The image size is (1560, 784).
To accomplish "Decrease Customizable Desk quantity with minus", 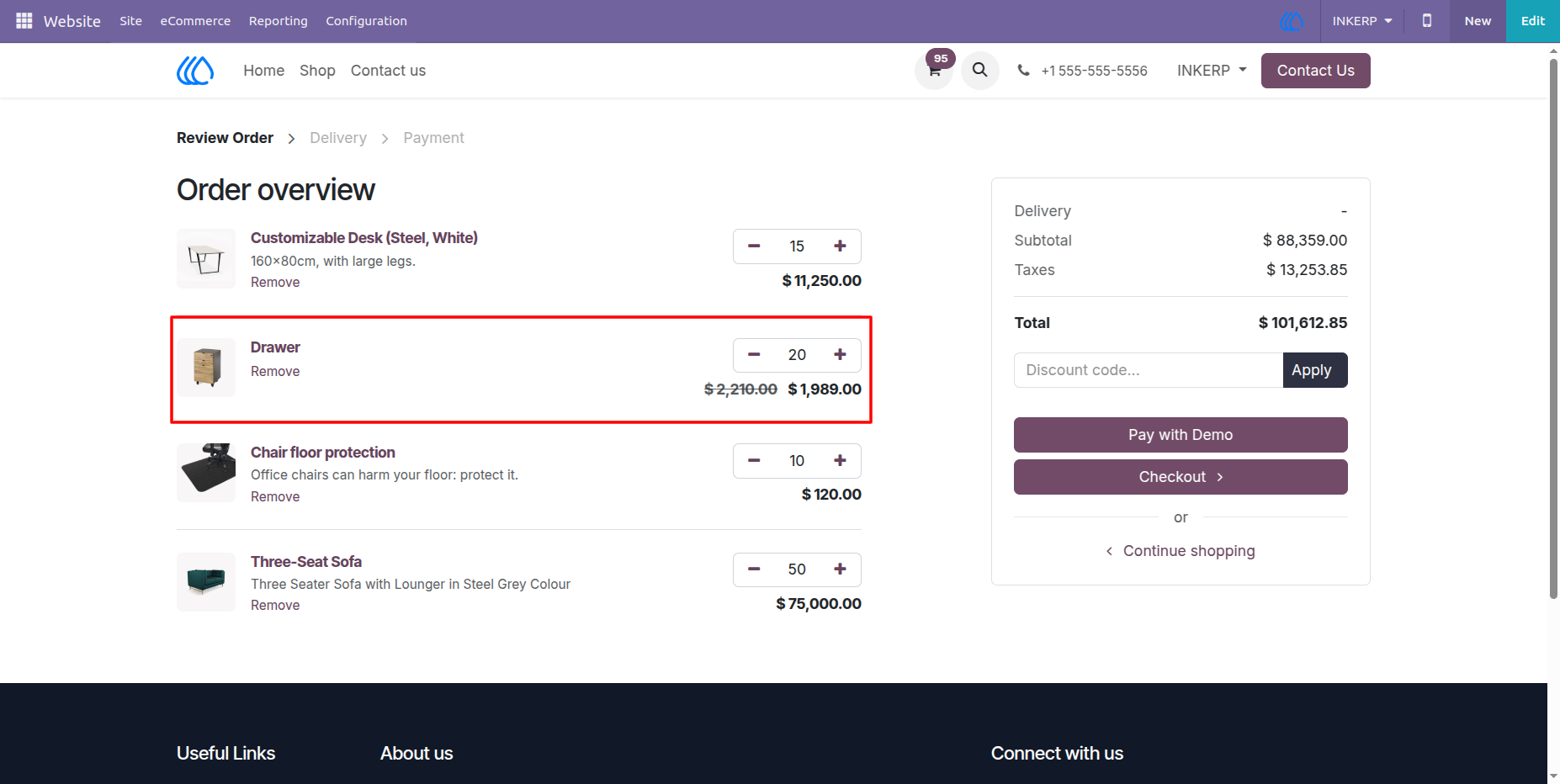I will (754, 246).
